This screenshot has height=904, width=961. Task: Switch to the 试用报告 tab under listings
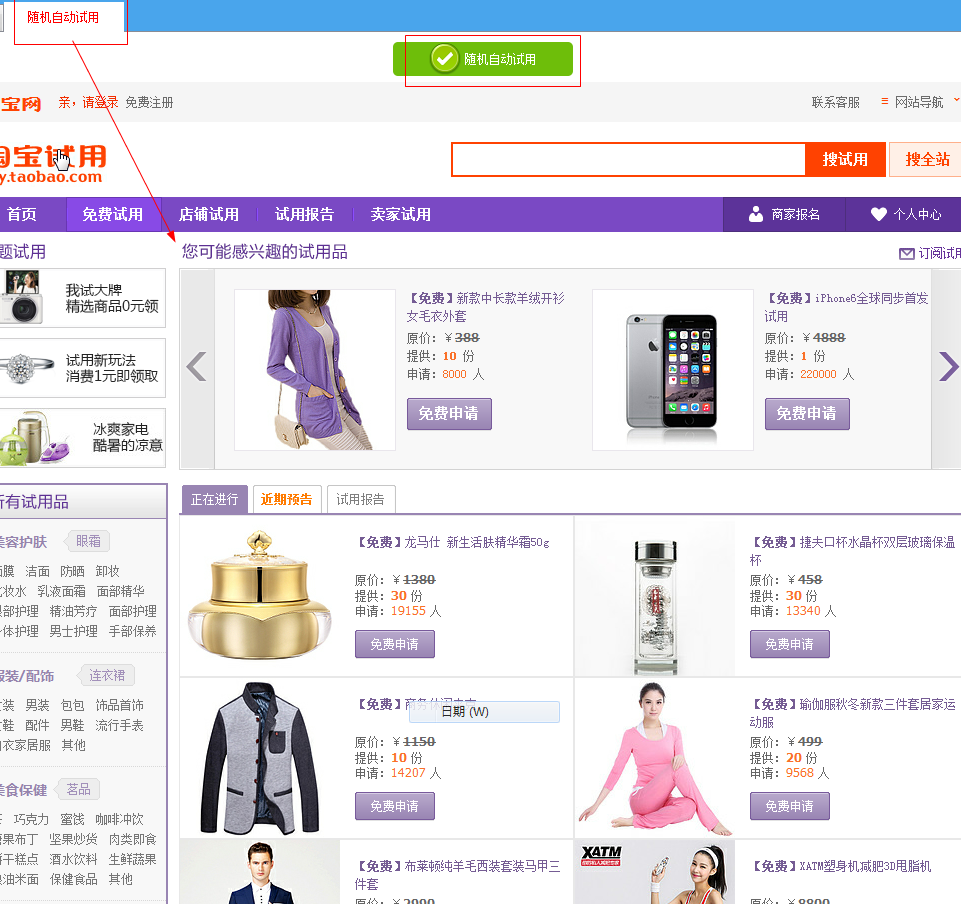(360, 499)
